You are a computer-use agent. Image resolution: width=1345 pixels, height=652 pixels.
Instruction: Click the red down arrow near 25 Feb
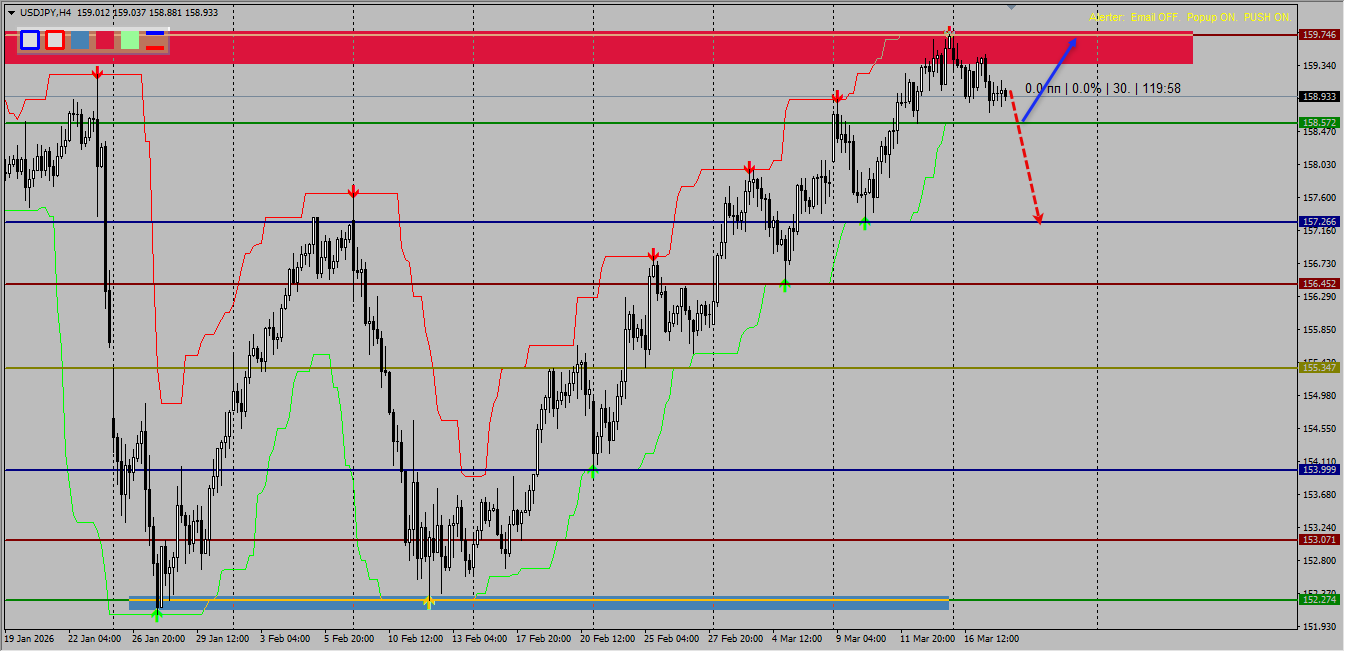654,256
